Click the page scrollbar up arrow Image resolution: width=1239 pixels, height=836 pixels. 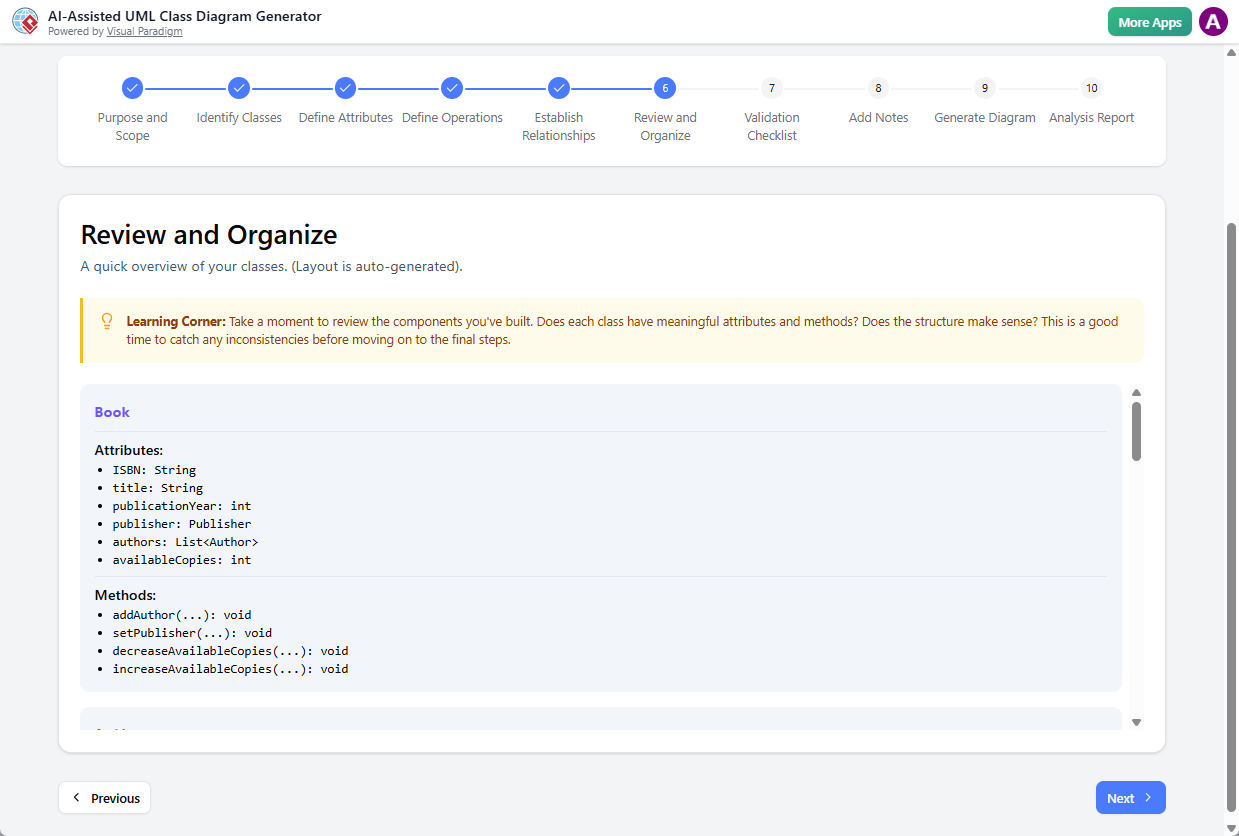[1231, 52]
